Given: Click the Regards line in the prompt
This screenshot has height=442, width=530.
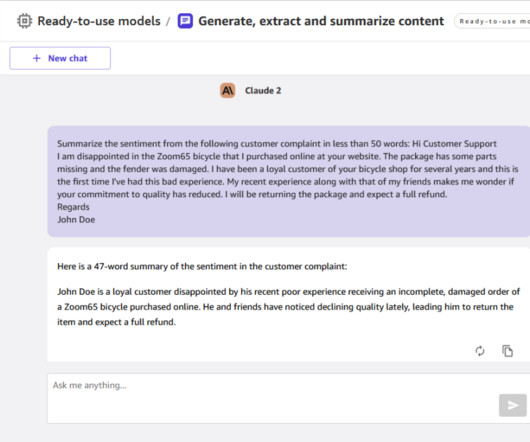Looking at the screenshot, I should [73, 207].
